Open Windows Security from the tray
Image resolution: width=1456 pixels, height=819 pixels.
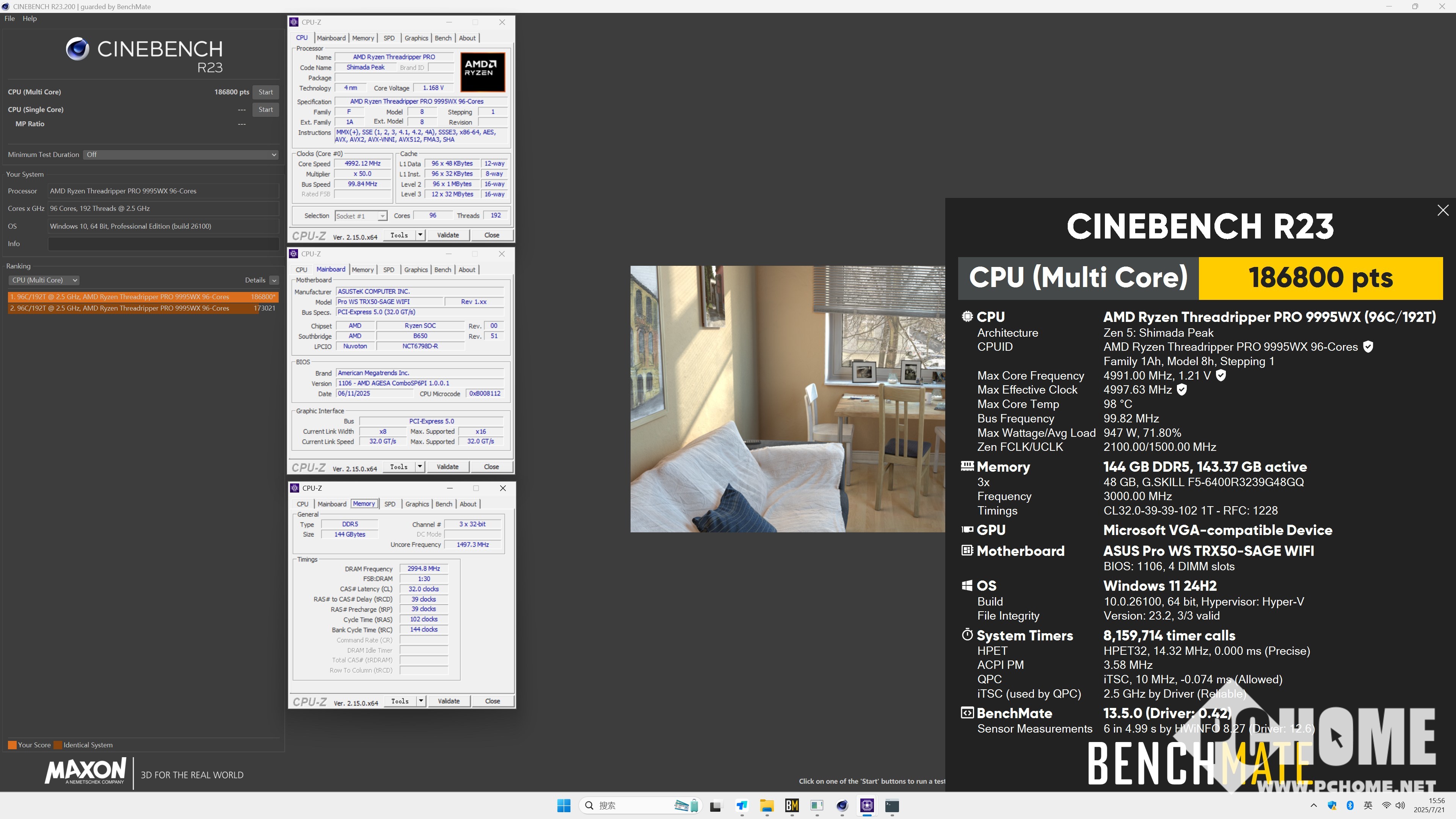tap(1332, 805)
